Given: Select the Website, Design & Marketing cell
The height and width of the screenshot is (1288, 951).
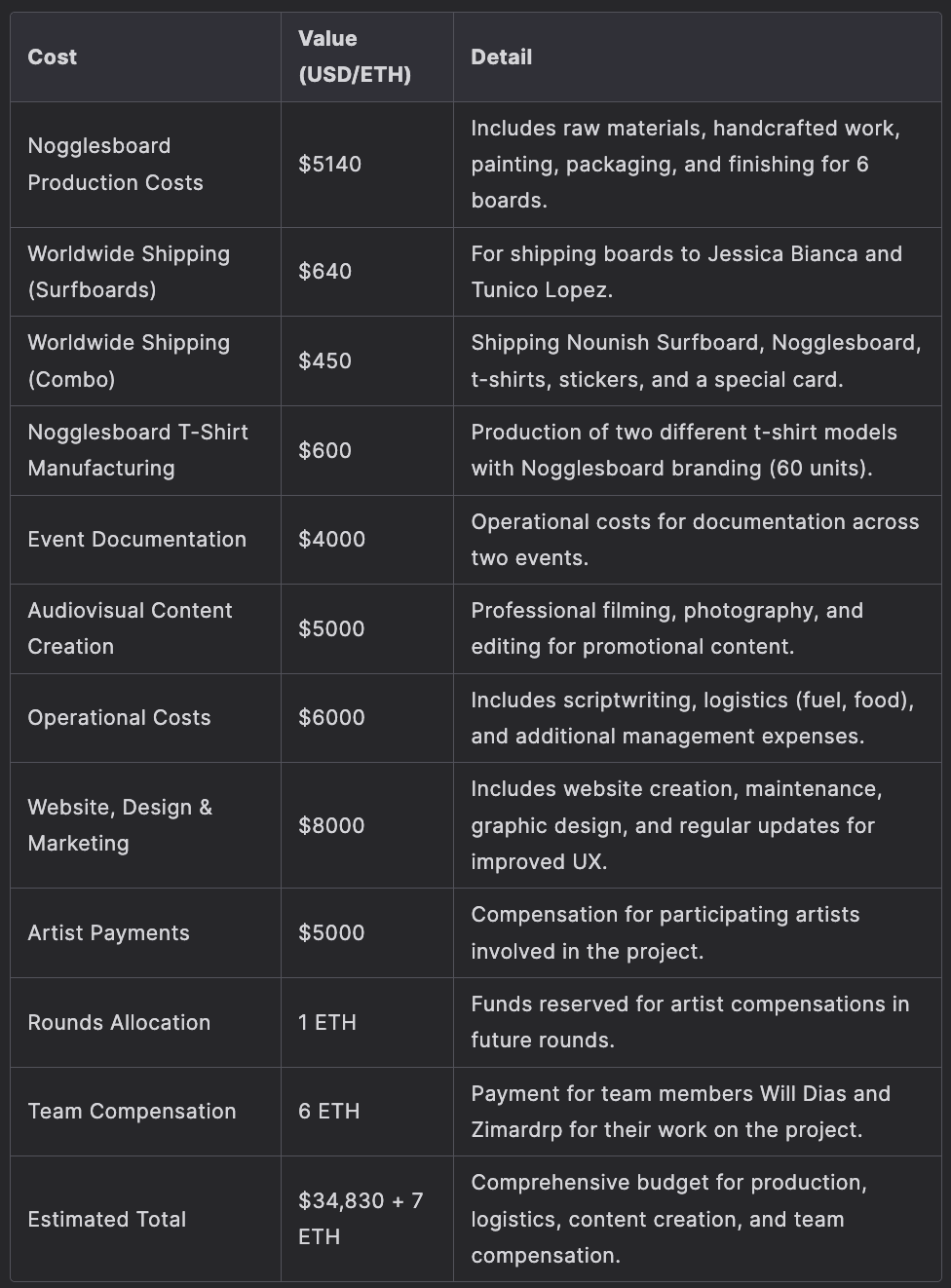Looking at the screenshot, I should point(120,825).
